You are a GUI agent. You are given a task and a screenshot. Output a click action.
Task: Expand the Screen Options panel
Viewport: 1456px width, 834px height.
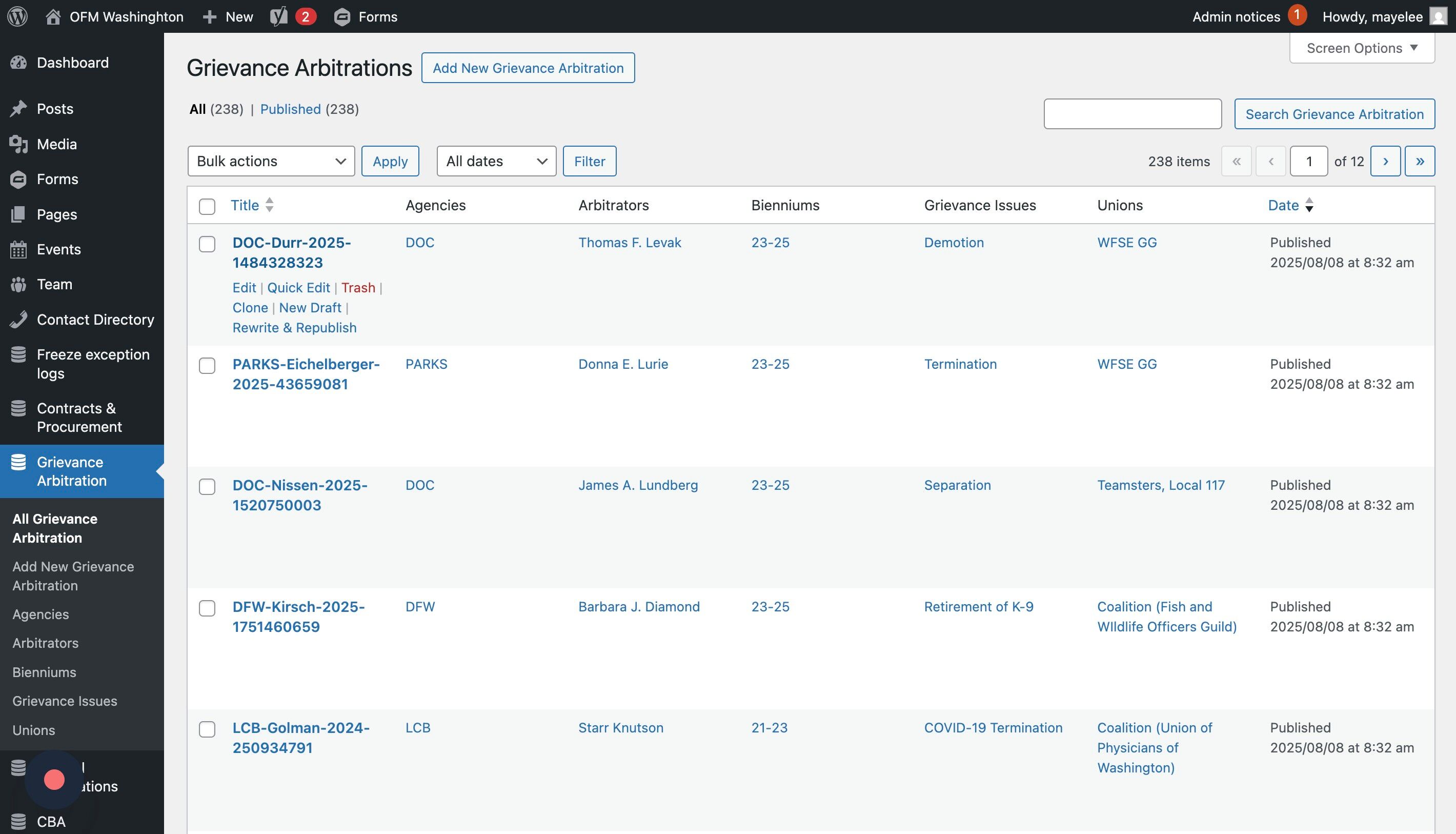[x=1362, y=48]
